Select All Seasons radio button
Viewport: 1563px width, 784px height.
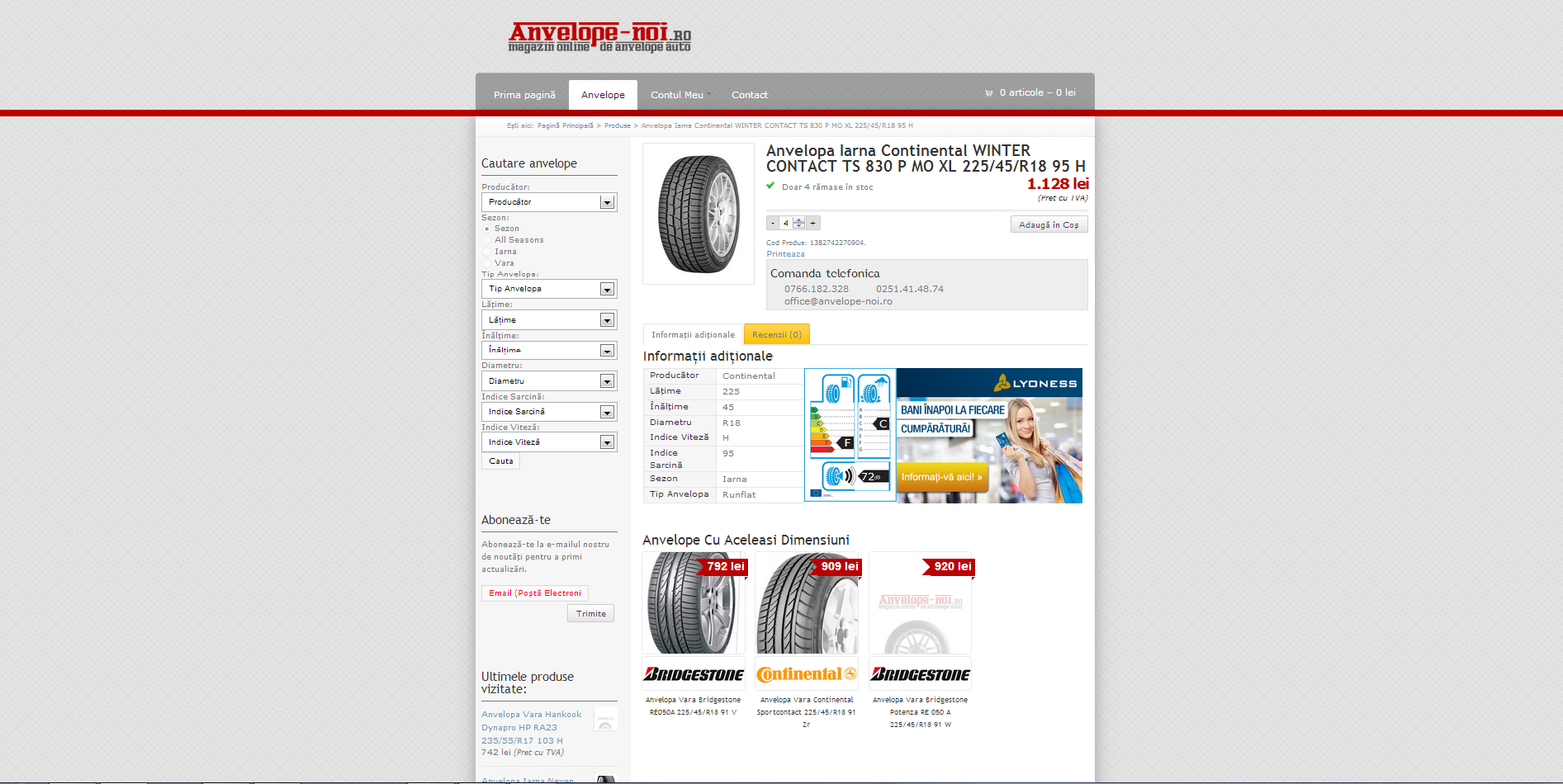tap(486, 240)
